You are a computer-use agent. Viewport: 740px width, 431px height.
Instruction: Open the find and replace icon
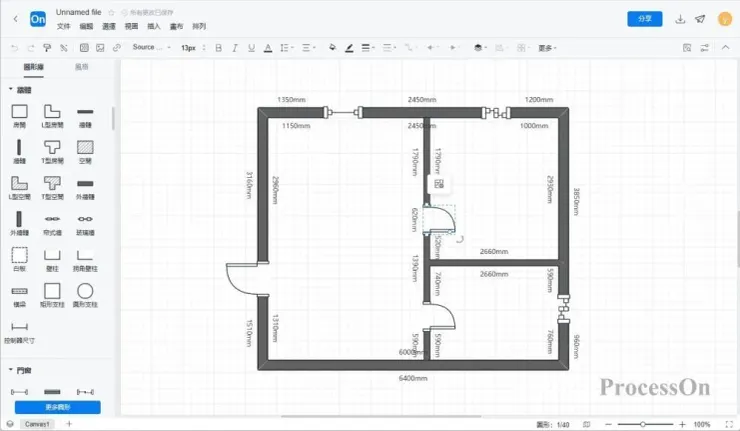pos(687,48)
